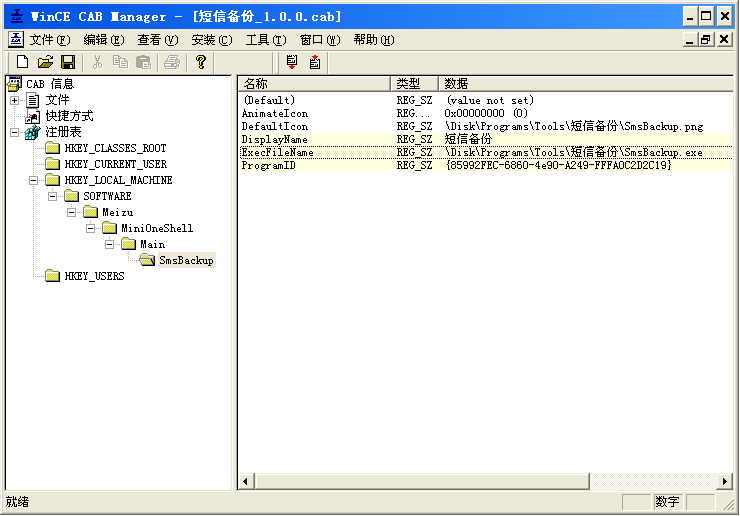
Task: Collapse the SOFTWARE tree node
Action: (52, 196)
